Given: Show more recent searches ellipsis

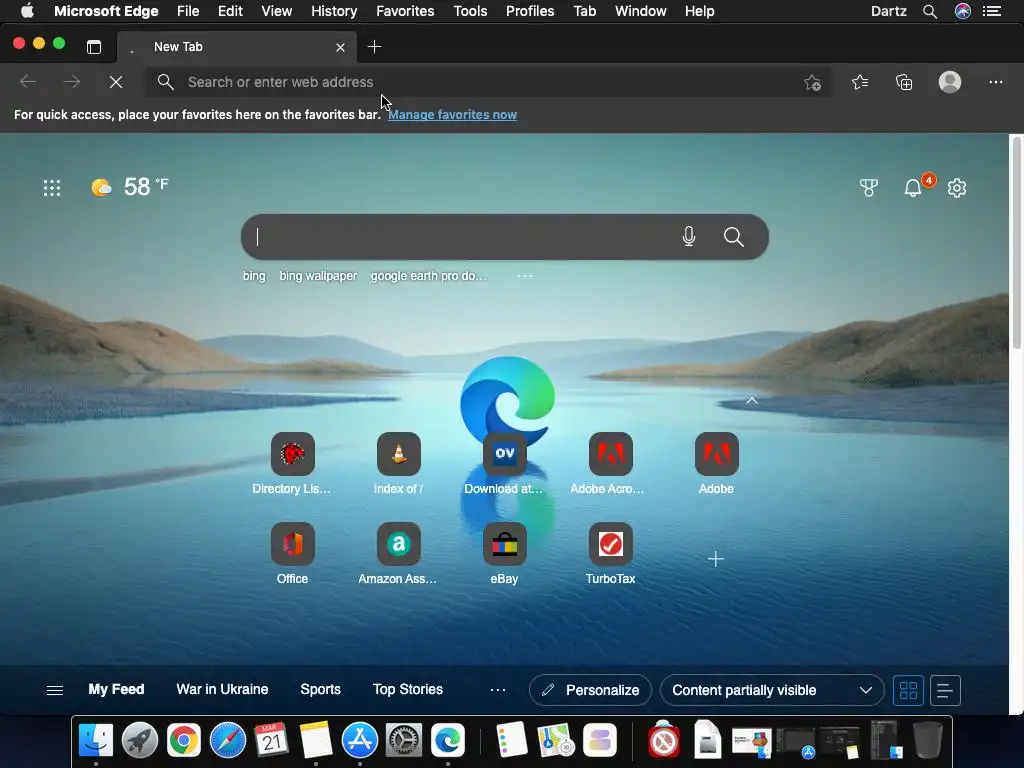Looking at the screenshot, I should tap(524, 276).
